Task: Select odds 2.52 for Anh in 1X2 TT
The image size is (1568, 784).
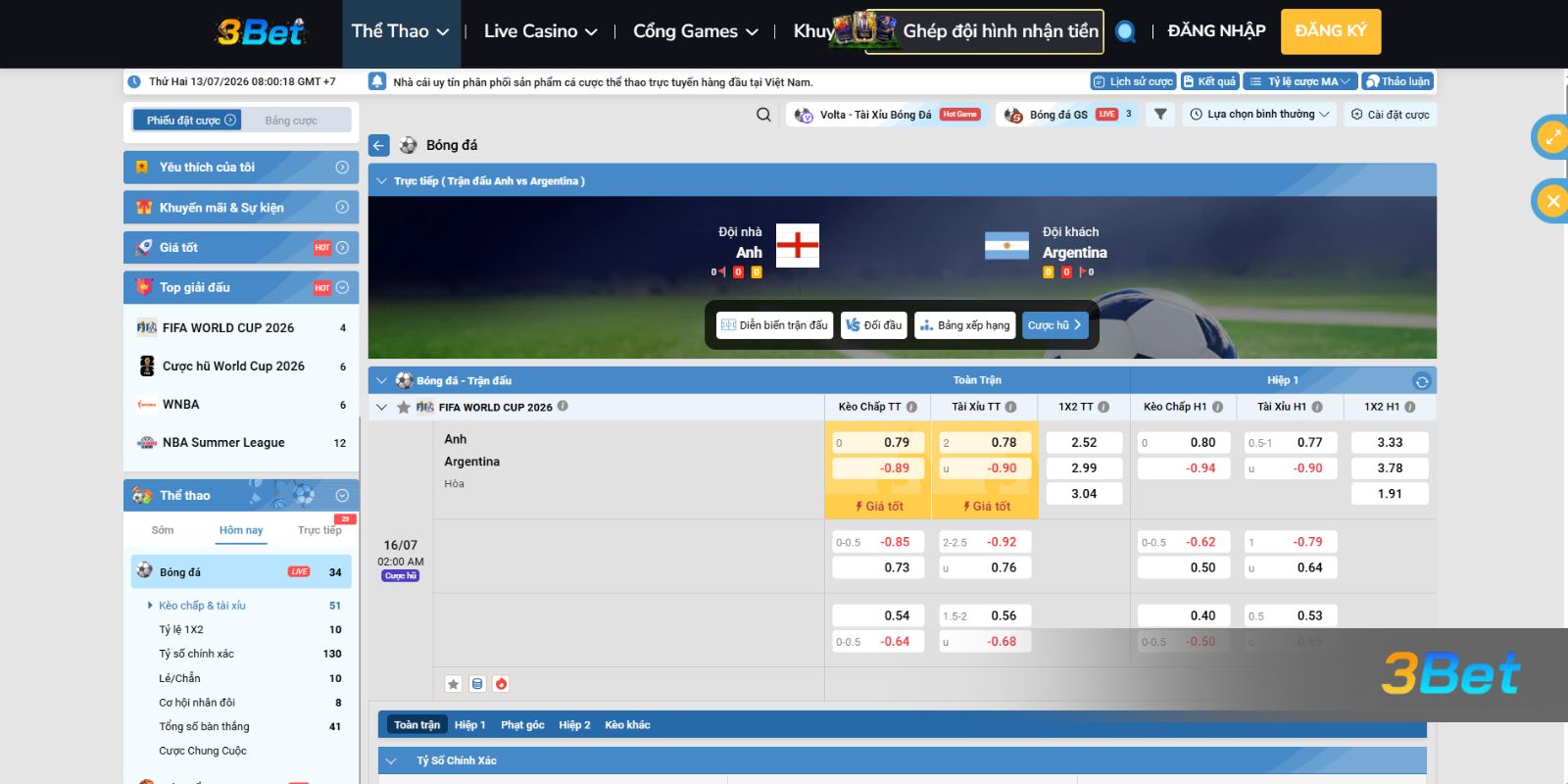Action: point(1084,443)
